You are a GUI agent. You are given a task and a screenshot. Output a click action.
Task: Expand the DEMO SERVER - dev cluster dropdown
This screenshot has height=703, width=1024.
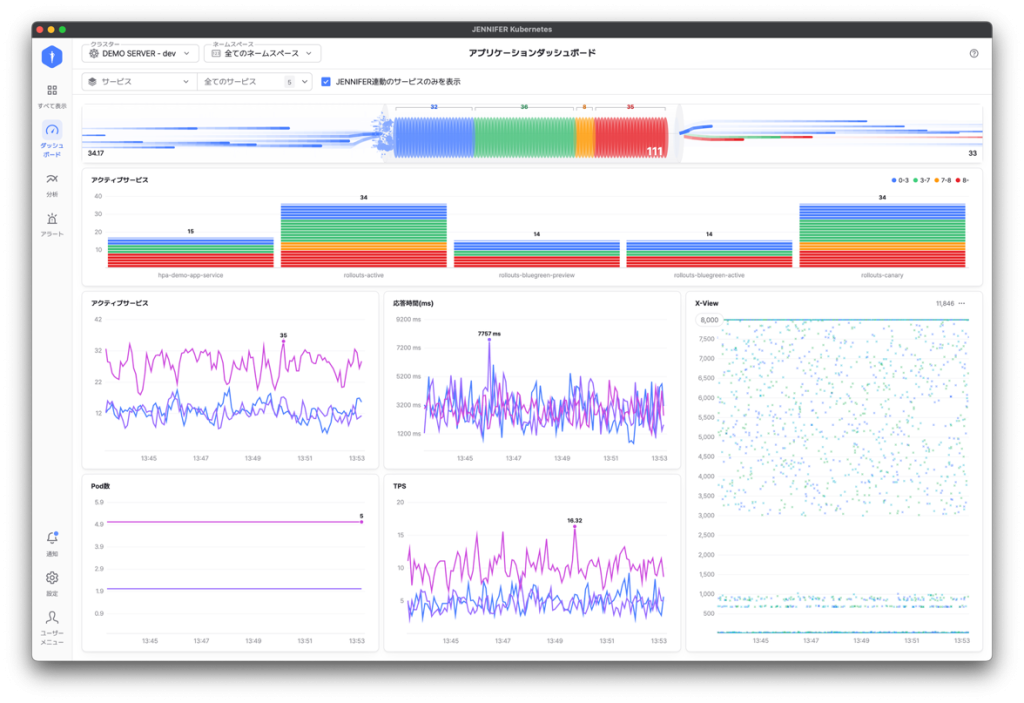tap(139, 53)
